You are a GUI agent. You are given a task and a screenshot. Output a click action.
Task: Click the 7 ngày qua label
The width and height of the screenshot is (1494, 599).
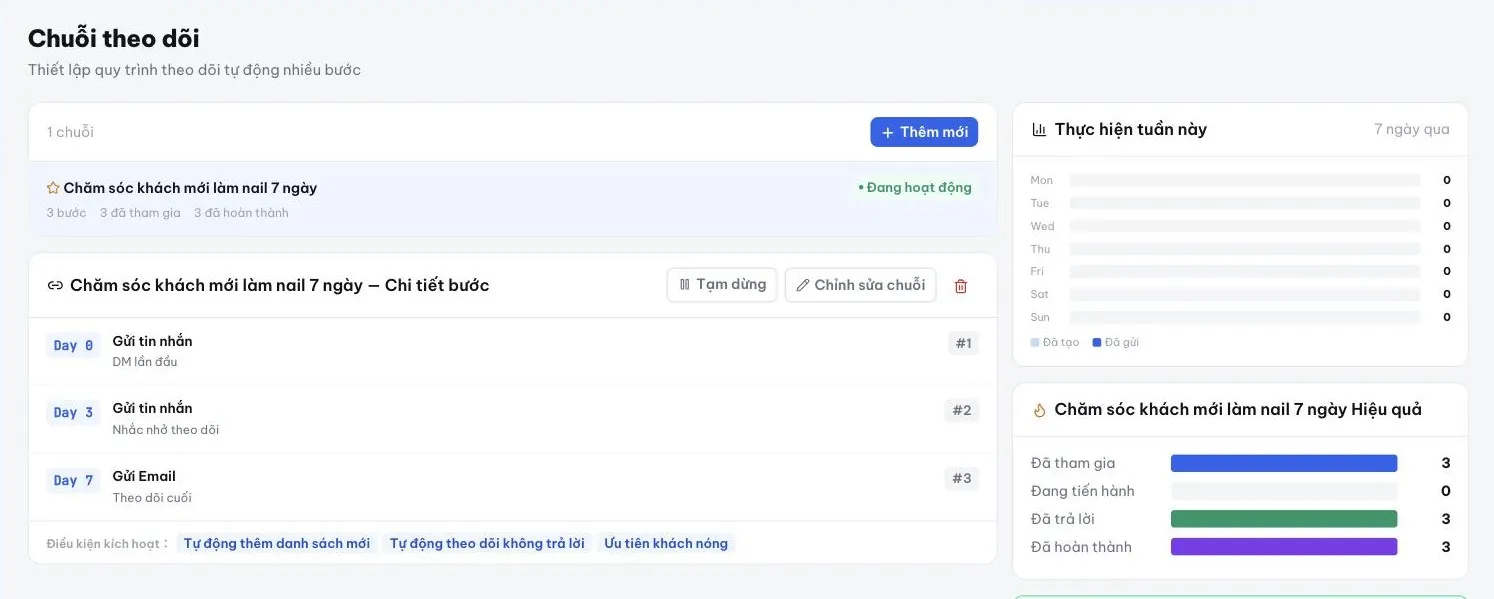tap(1411, 130)
